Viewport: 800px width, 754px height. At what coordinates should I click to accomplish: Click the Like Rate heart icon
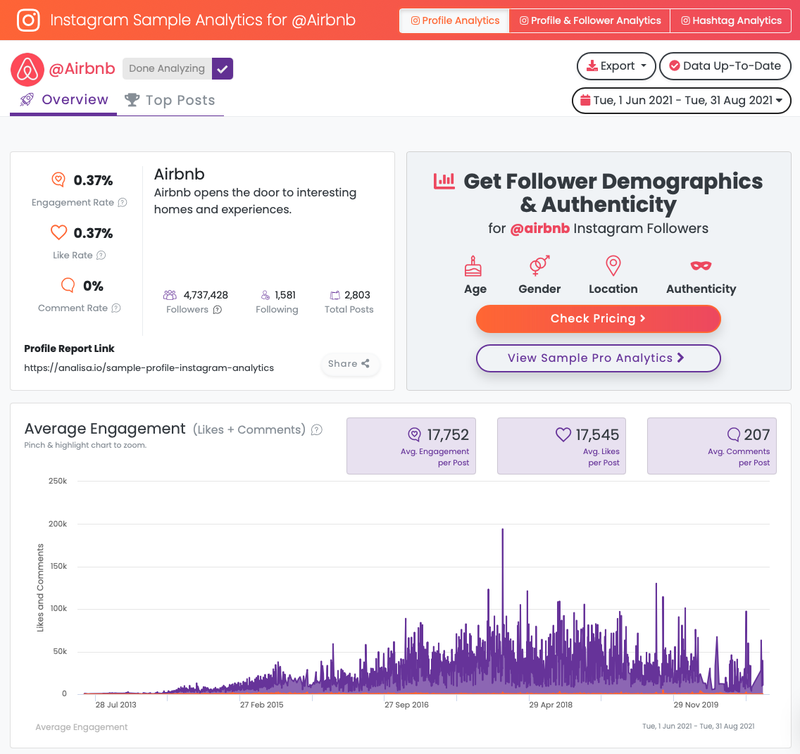coord(59,232)
